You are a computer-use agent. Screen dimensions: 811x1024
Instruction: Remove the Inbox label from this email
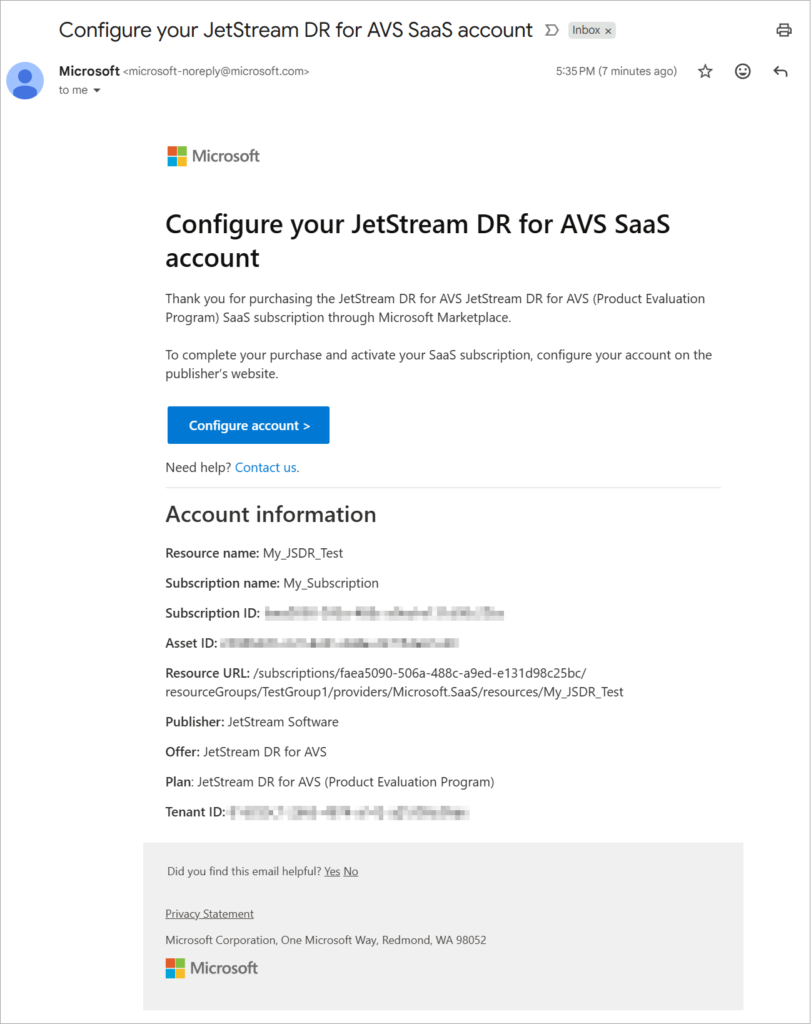pyautogui.click(x=608, y=31)
